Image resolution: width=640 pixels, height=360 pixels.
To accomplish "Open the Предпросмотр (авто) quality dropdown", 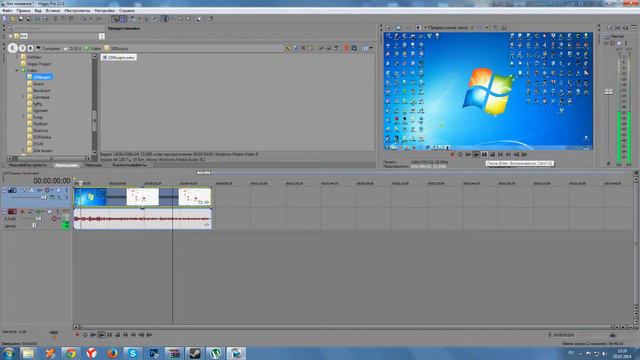I will coord(472,27).
